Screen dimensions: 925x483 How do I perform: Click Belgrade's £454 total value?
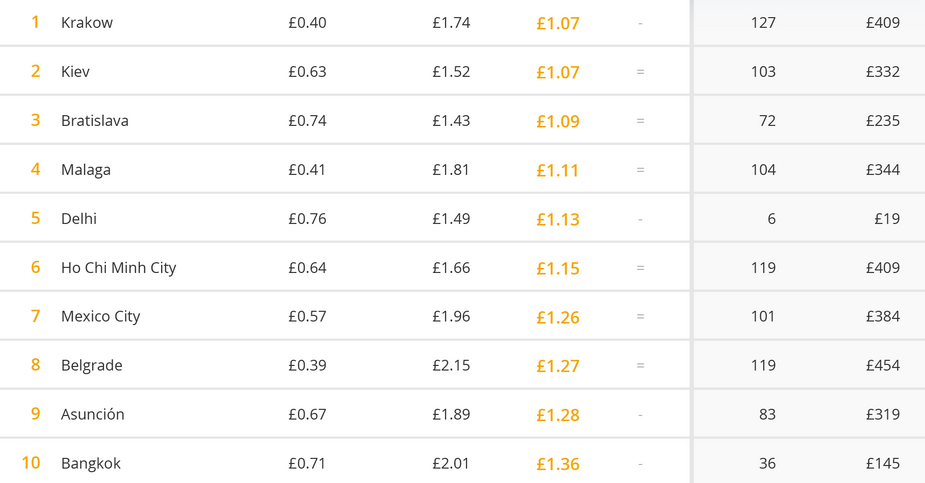pyautogui.click(x=883, y=366)
